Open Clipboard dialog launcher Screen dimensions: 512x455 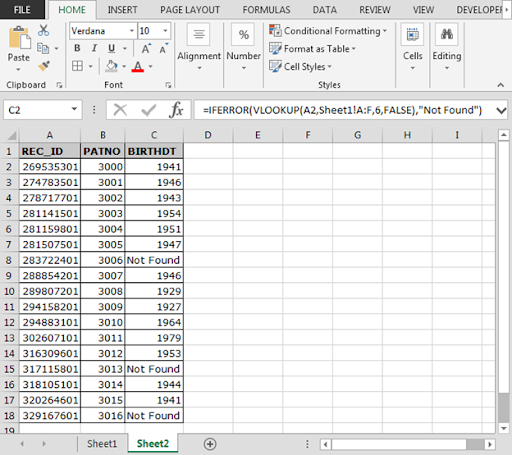coord(59,85)
